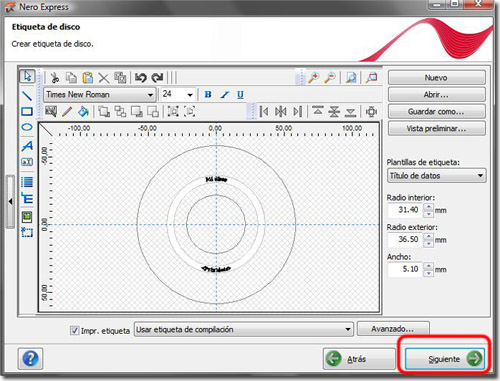Center objects vertically
This screenshot has width=500, height=381.
(334, 111)
